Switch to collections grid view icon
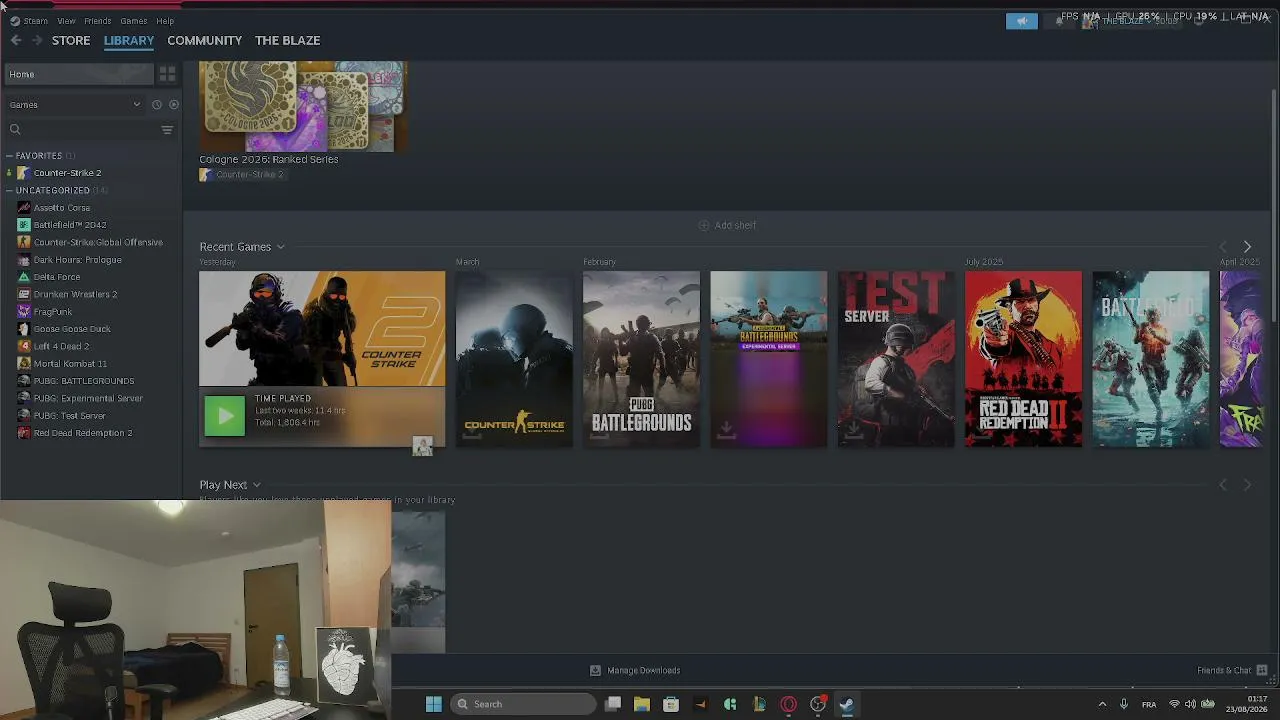The height and width of the screenshot is (720, 1280). pyautogui.click(x=168, y=74)
